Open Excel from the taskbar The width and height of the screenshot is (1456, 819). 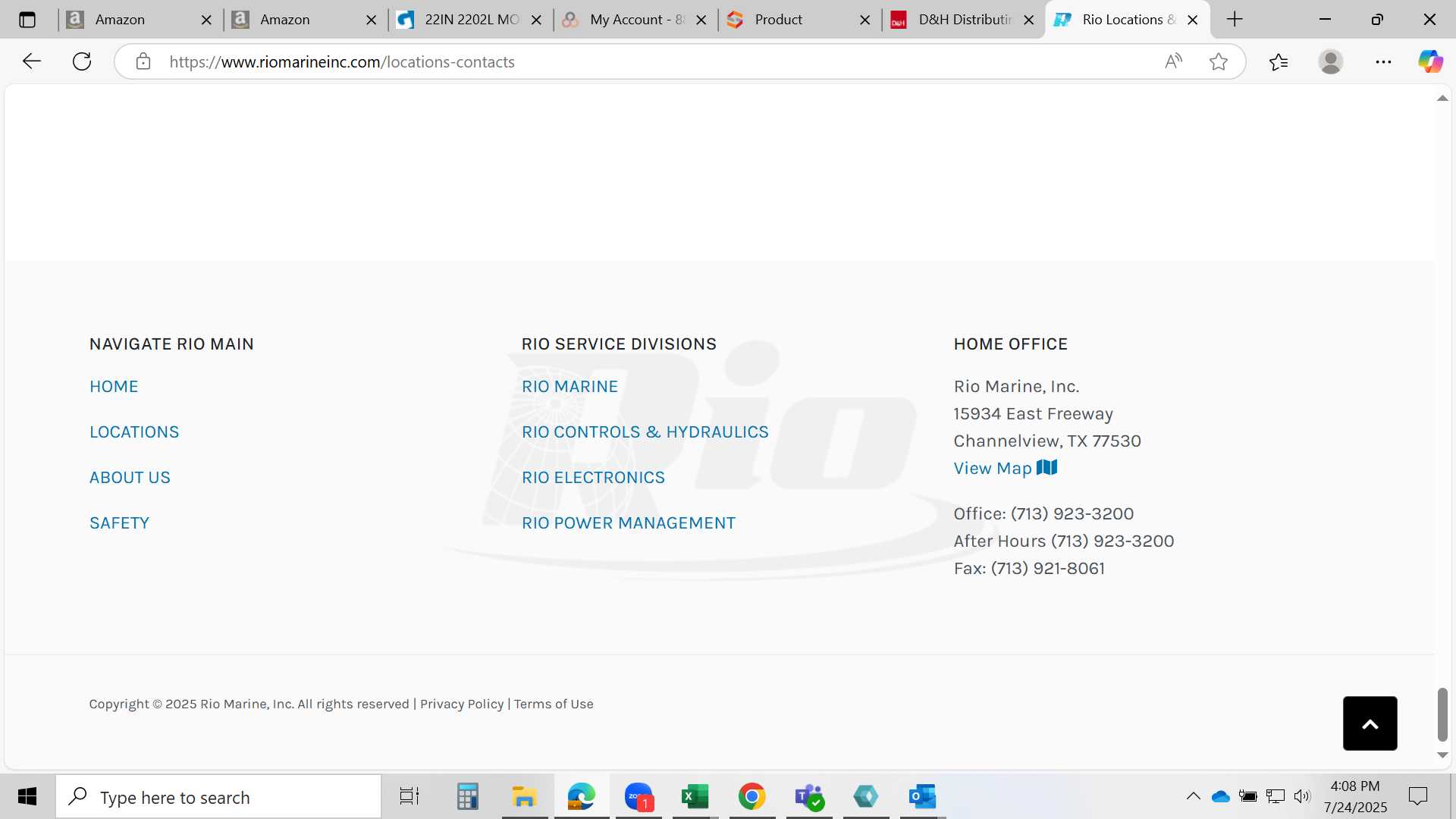point(695,796)
